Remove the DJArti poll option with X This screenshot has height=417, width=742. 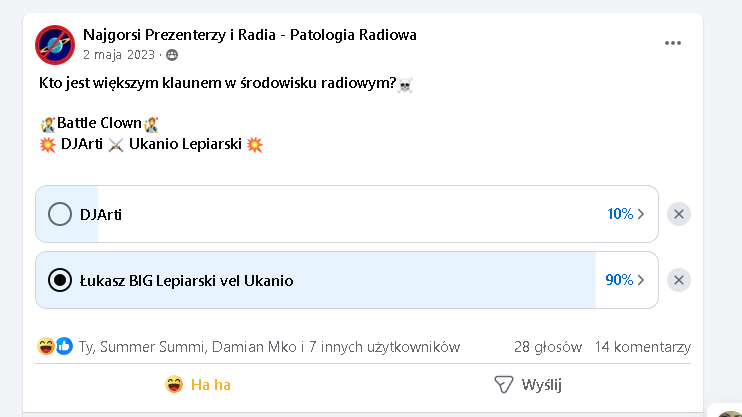click(679, 214)
